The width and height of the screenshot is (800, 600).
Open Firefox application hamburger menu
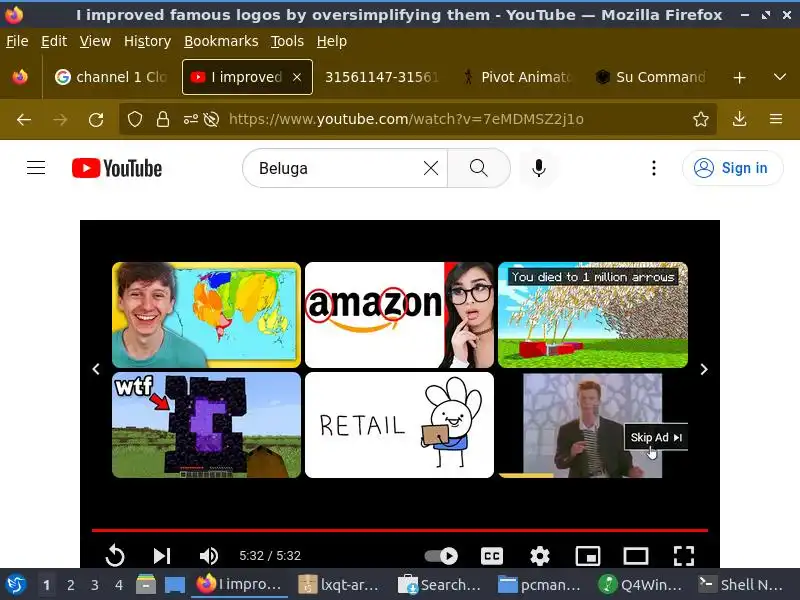coord(776,119)
